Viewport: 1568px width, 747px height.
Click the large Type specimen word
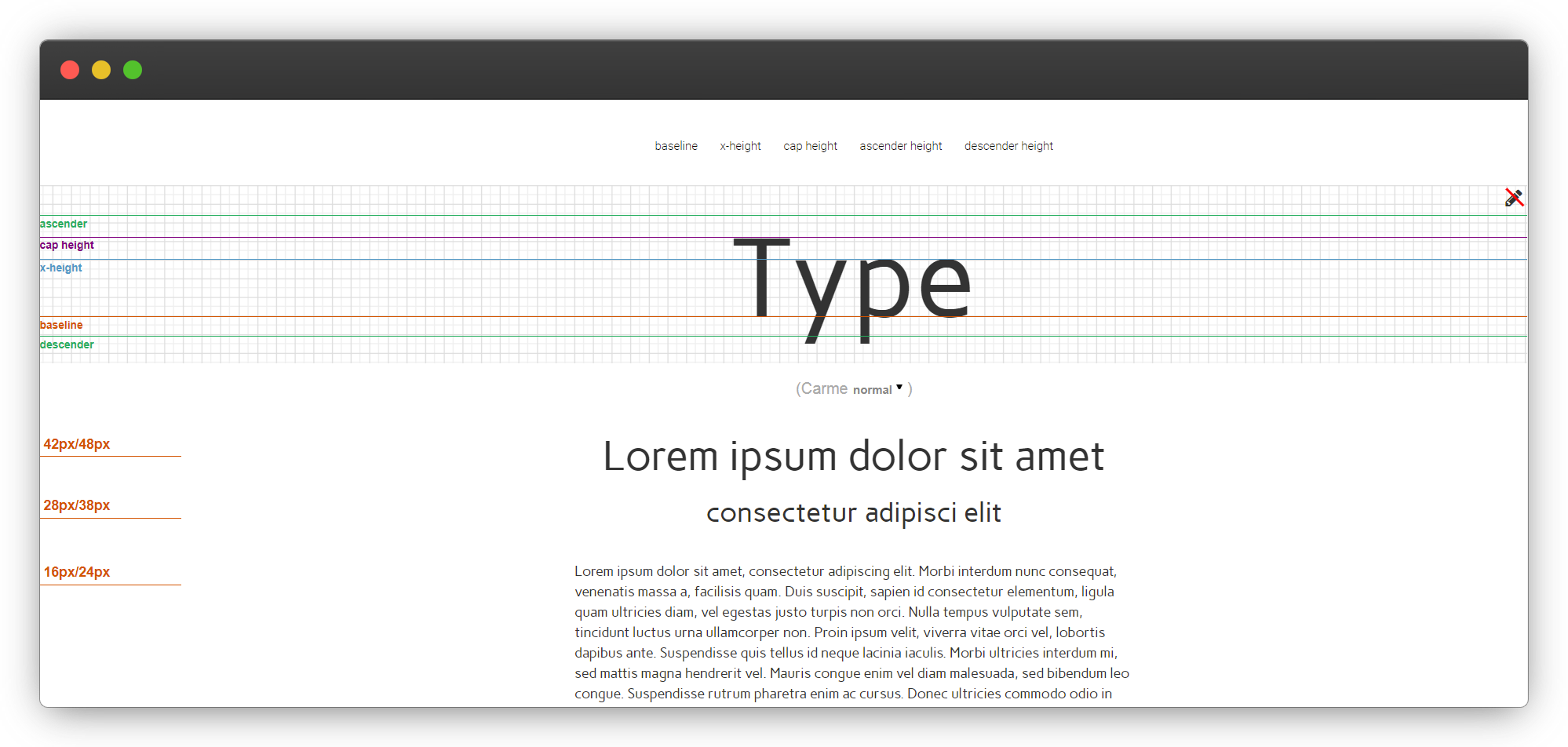point(853,290)
